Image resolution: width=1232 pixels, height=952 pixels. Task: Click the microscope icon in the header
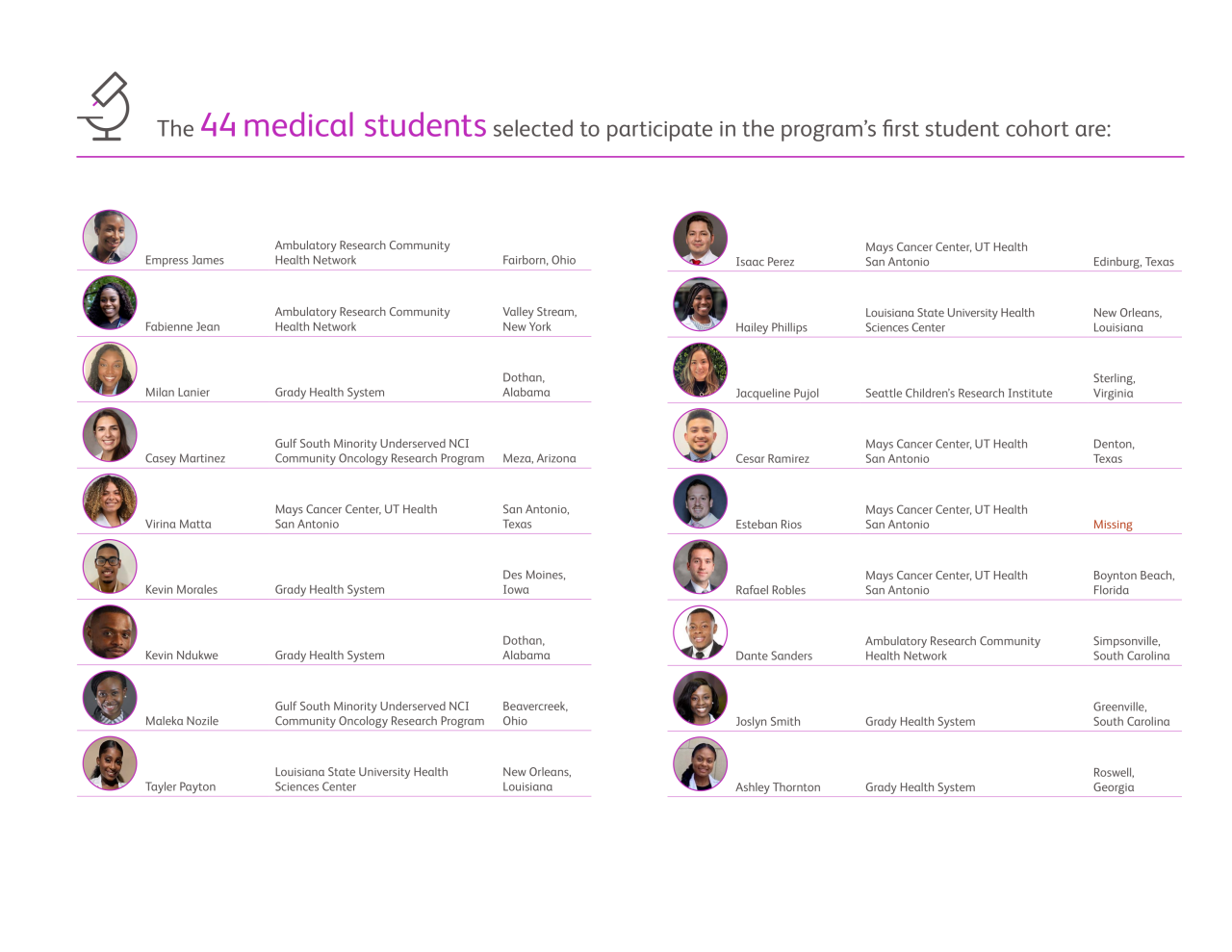tap(105, 106)
